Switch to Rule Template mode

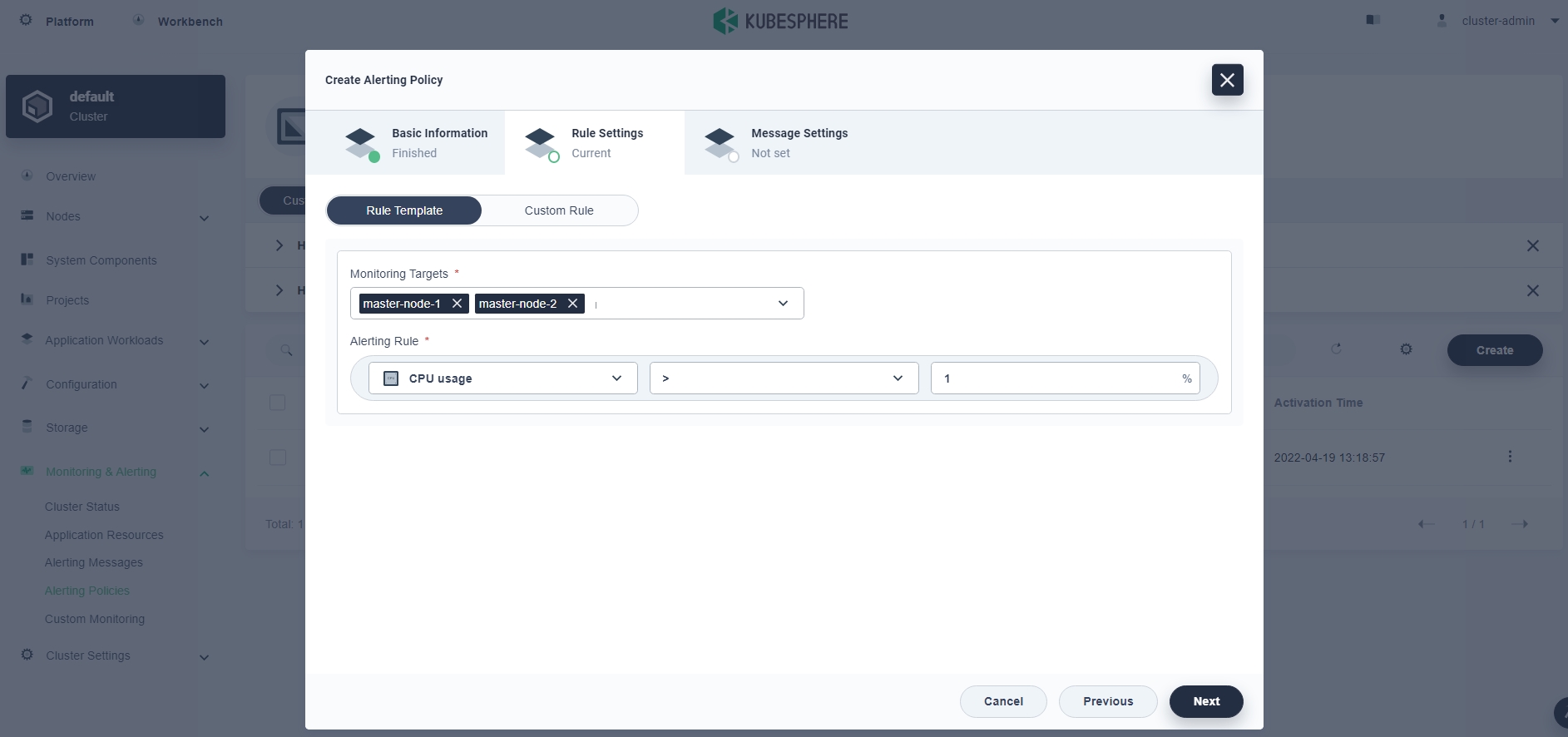pyautogui.click(x=404, y=210)
